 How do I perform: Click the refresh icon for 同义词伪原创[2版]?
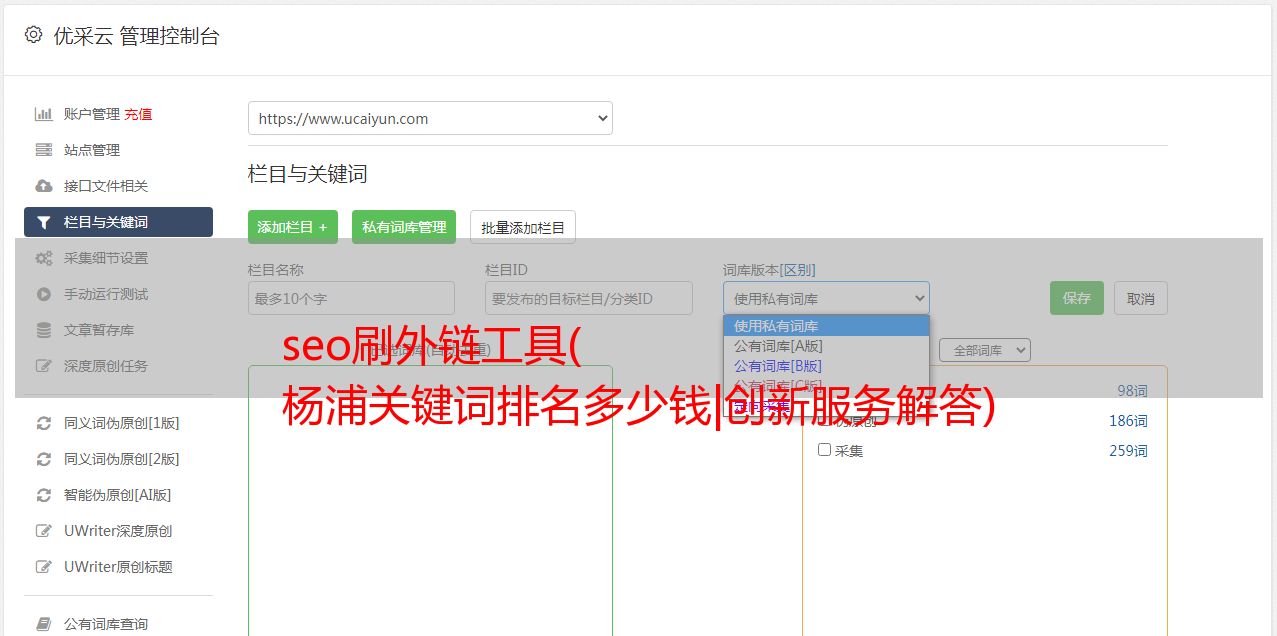click(44, 459)
